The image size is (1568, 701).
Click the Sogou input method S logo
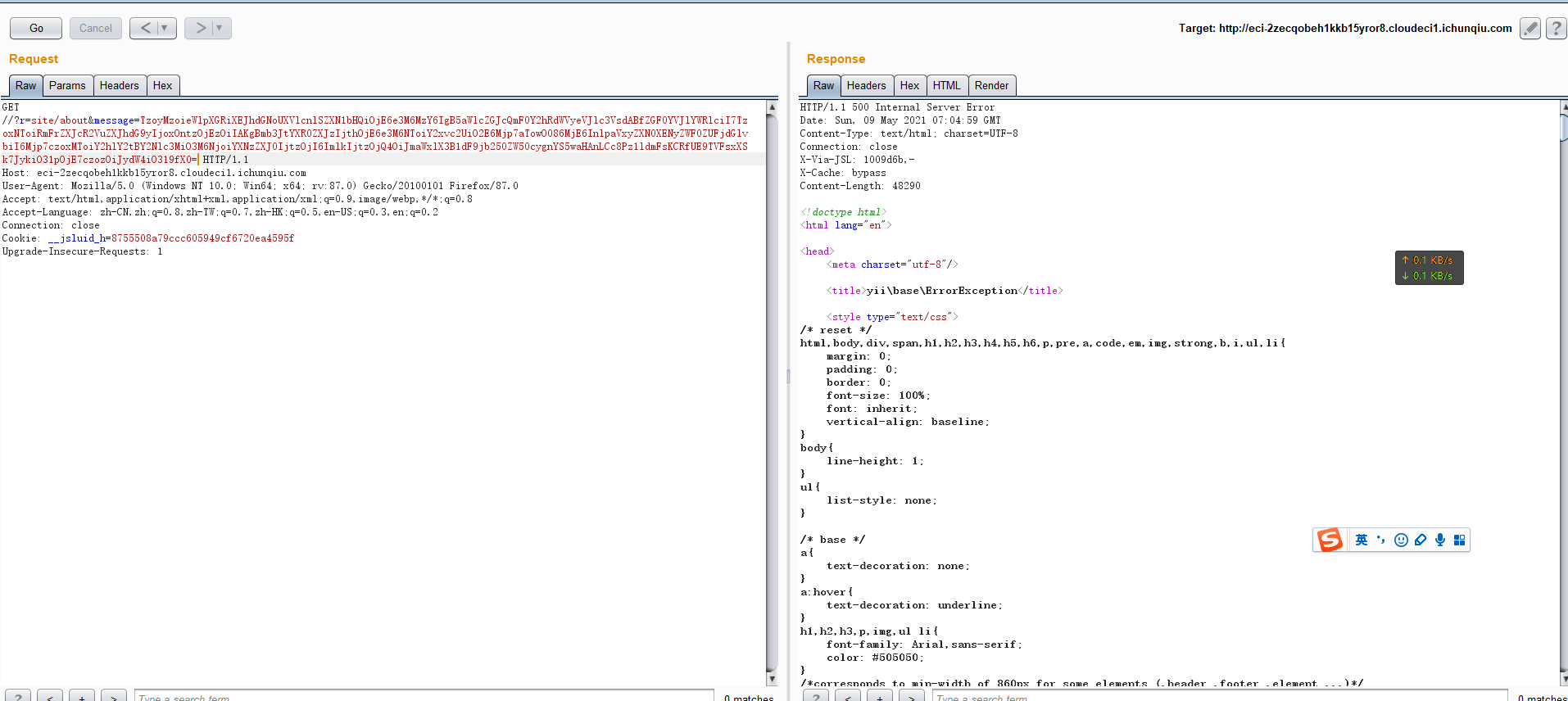[x=1330, y=540]
